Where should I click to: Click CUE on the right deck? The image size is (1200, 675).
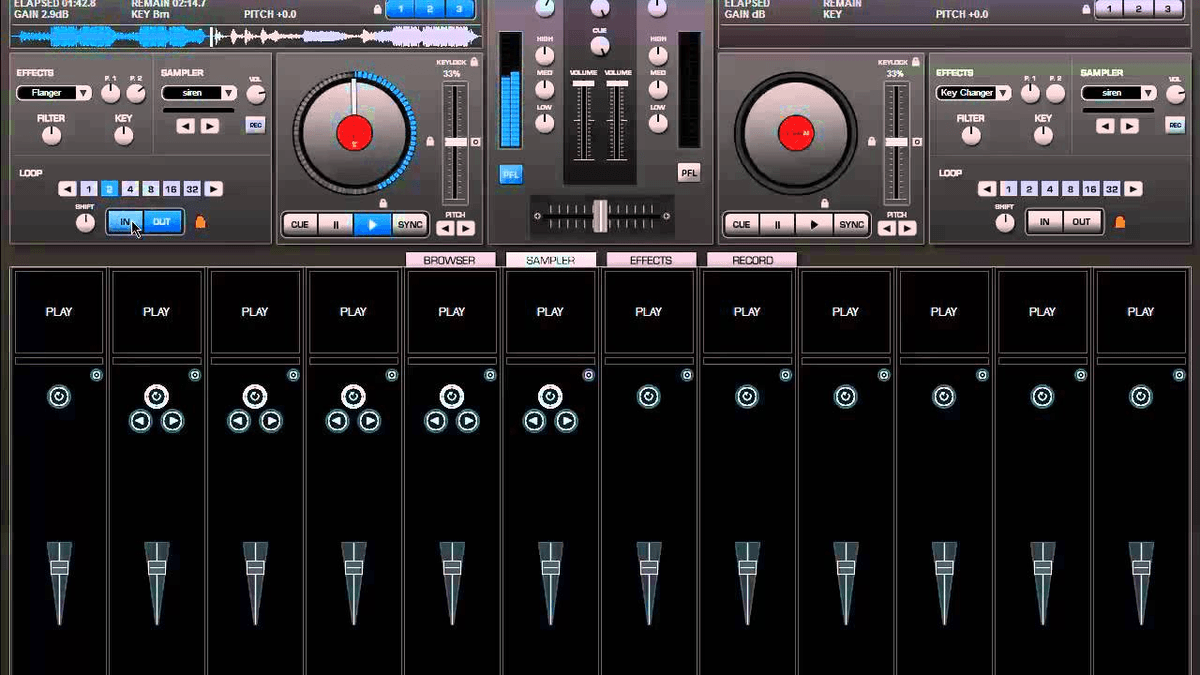(x=741, y=225)
